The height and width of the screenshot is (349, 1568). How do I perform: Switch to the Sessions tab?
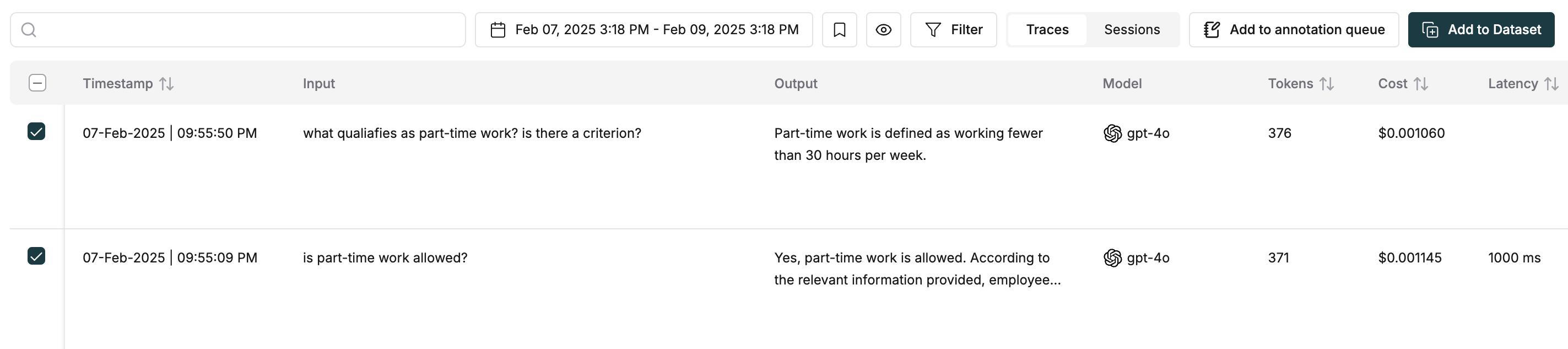click(1132, 29)
